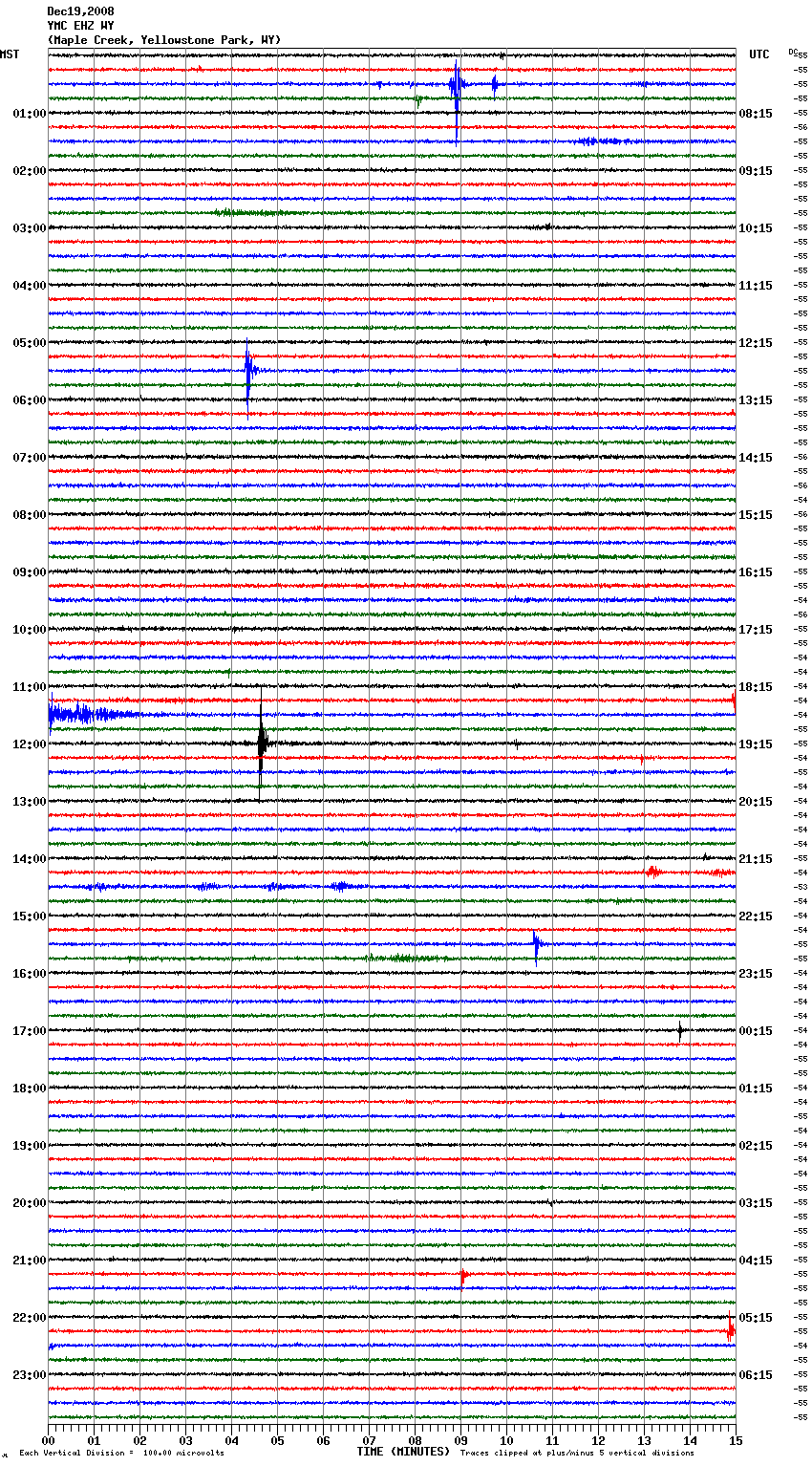
Task: Select minute axis tick label 13
Action: (x=644, y=1439)
